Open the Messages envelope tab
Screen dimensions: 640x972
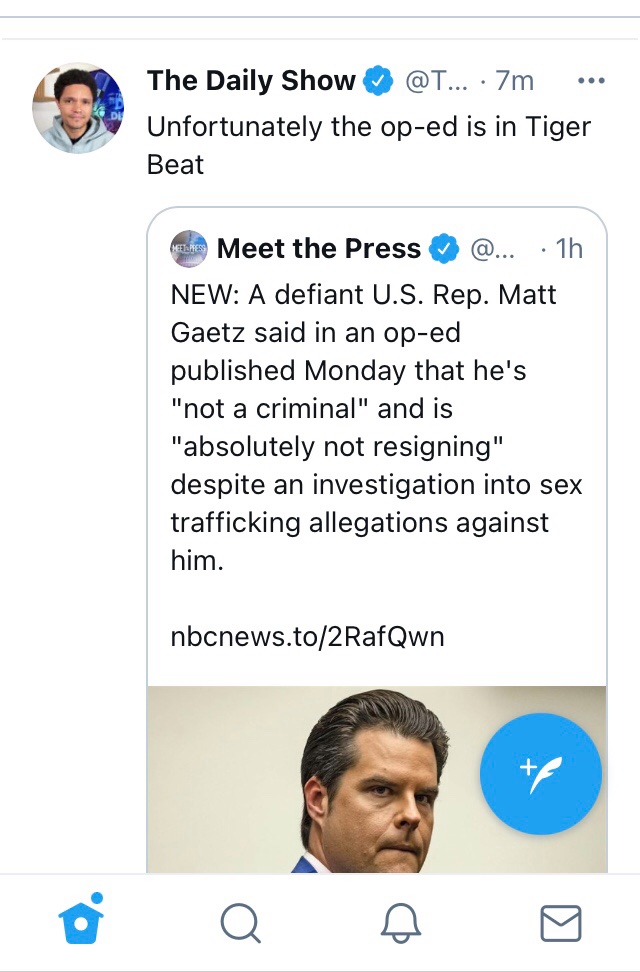click(560, 922)
